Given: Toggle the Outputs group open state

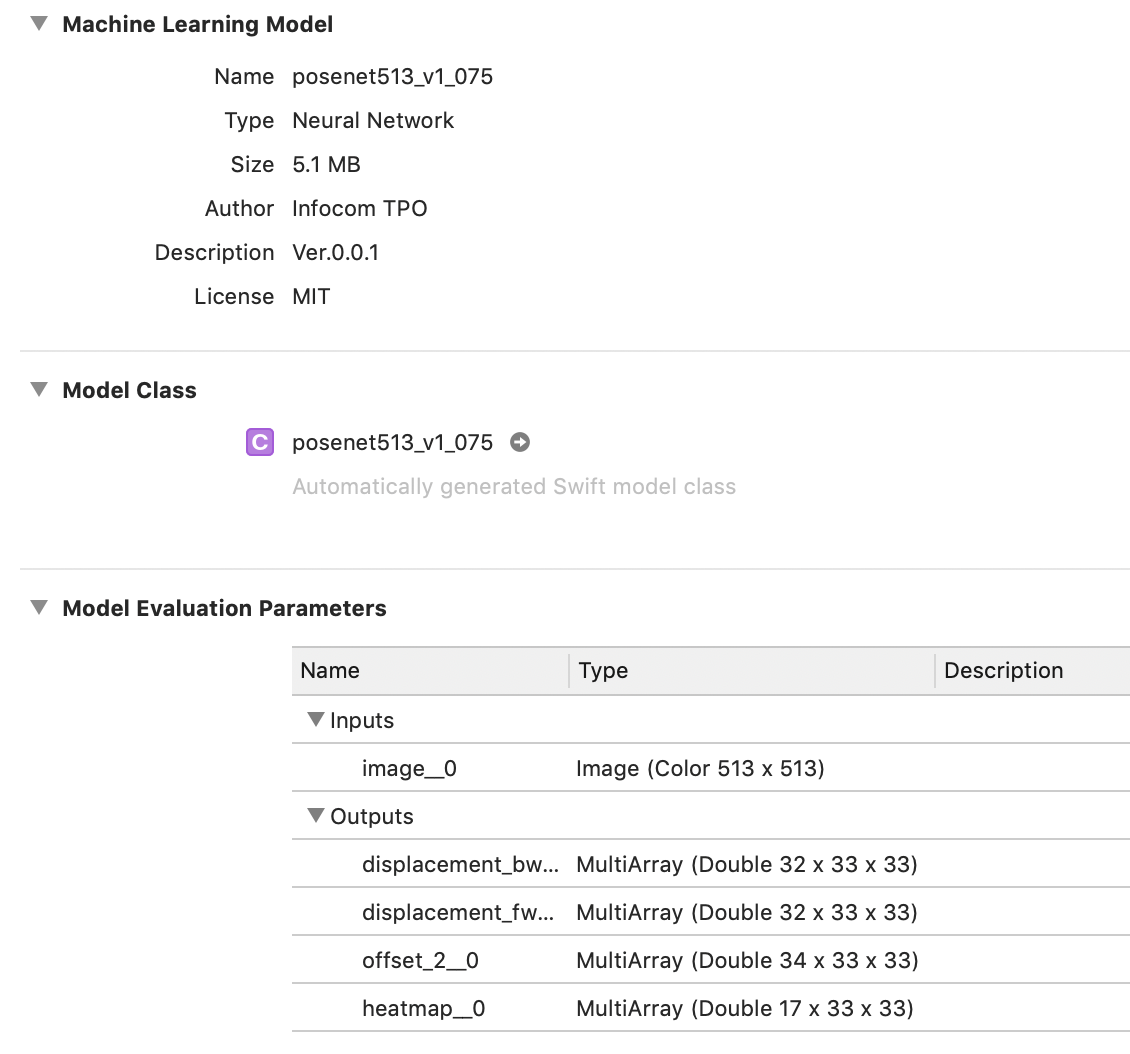Looking at the screenshot, I should 316,816.
